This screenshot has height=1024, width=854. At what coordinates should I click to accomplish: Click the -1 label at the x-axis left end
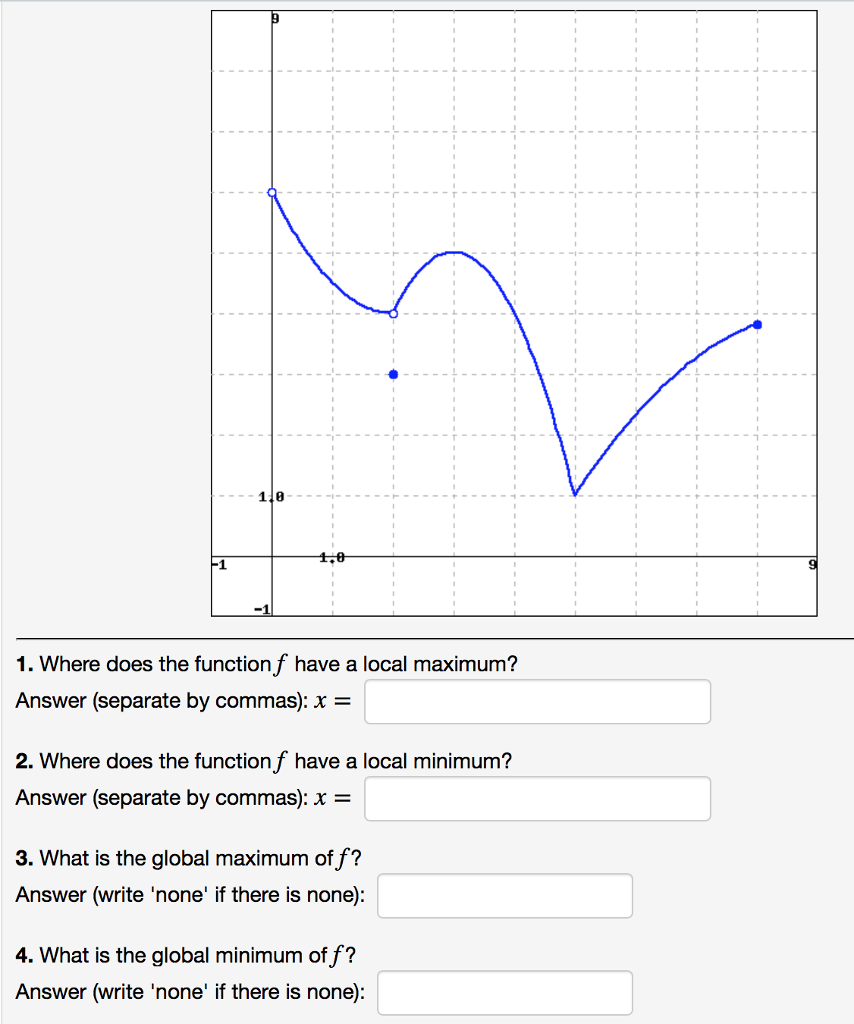point(218,564)
